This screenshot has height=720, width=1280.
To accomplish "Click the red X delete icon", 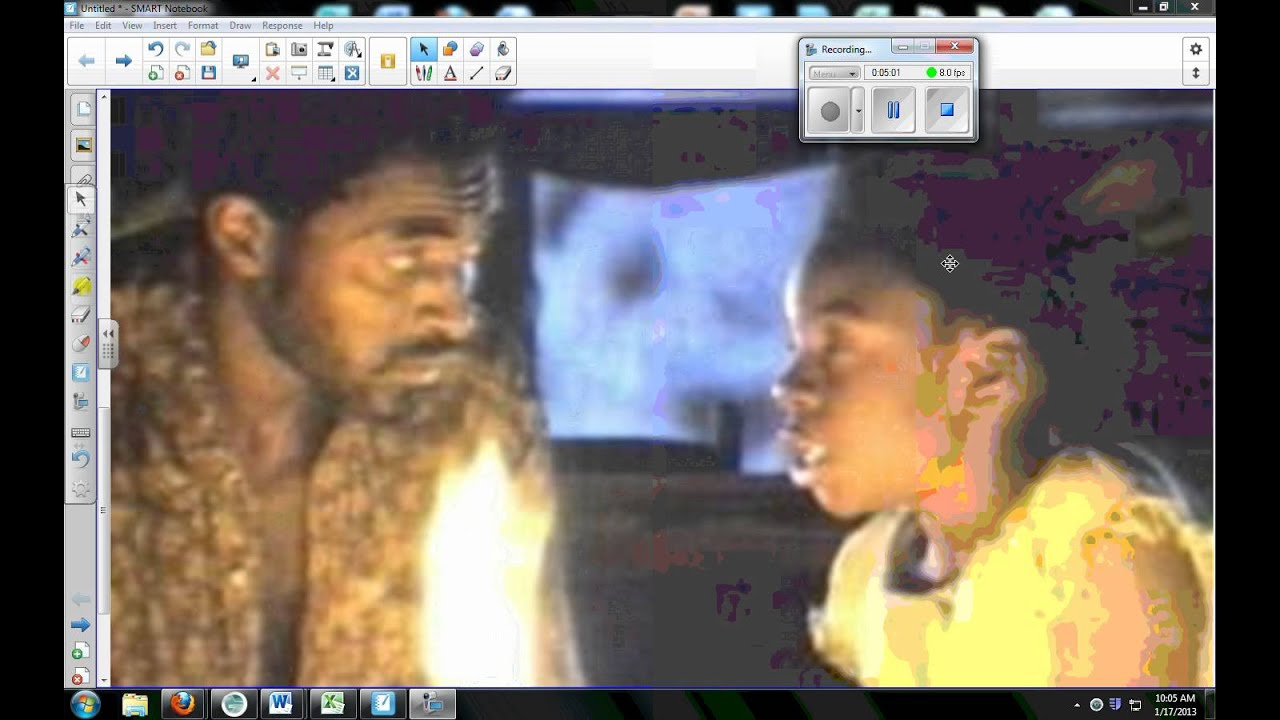I will click(x=272, y=73).
